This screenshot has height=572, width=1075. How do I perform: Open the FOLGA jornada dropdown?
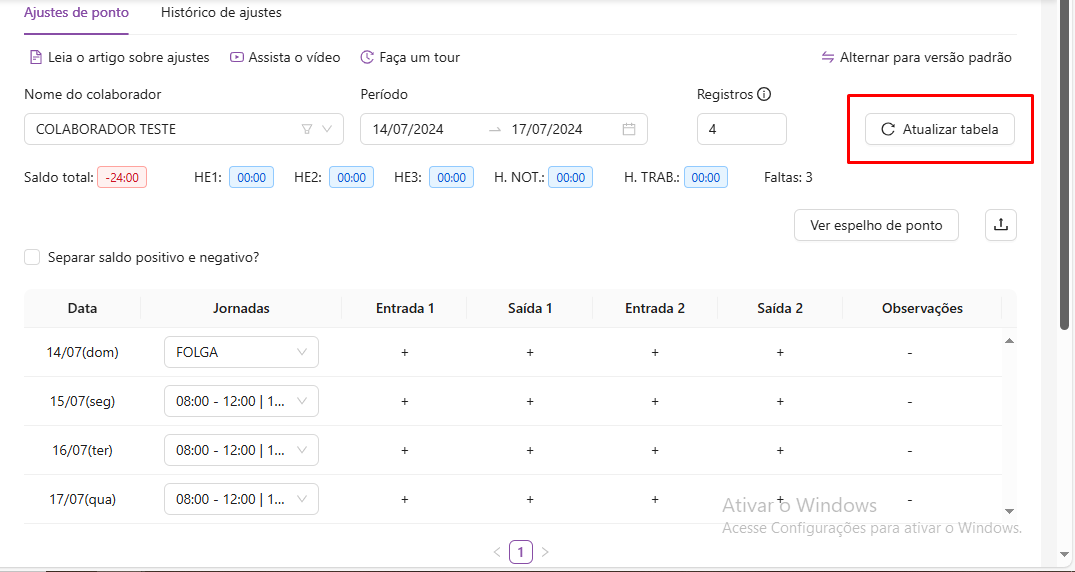(241, 352)
